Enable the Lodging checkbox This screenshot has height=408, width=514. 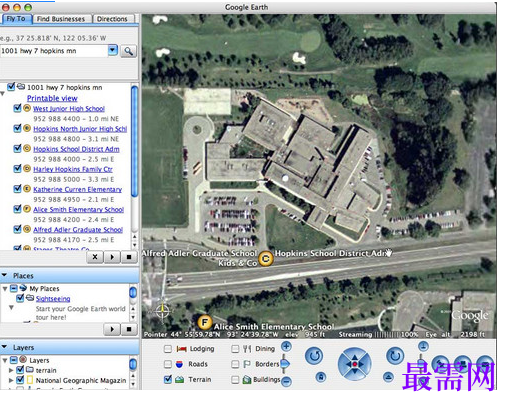coord(168,349)
